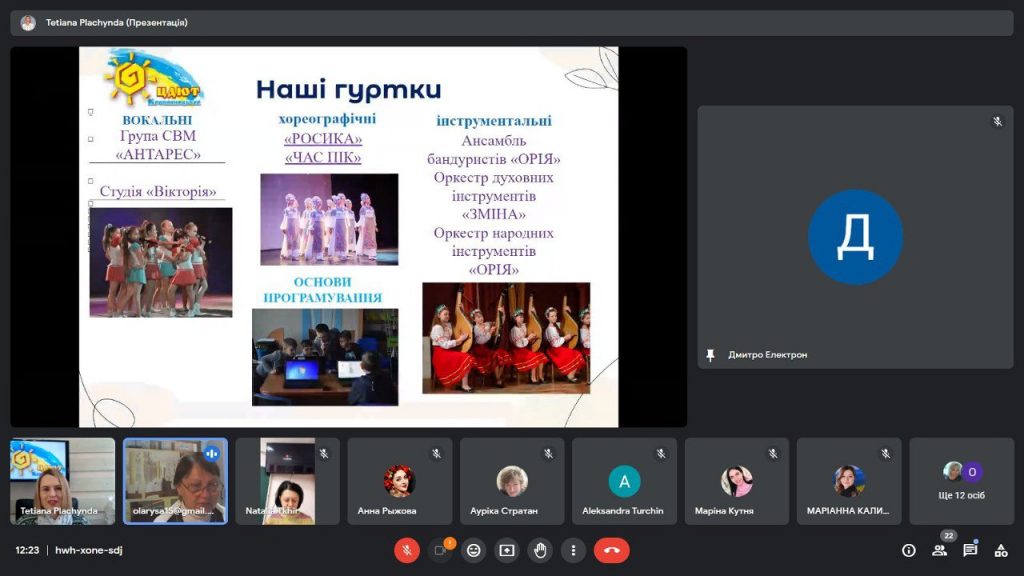This screenshot has width=1024, height=576.
Task: Click the presenter name at top-left
Action: pos(116,22)
